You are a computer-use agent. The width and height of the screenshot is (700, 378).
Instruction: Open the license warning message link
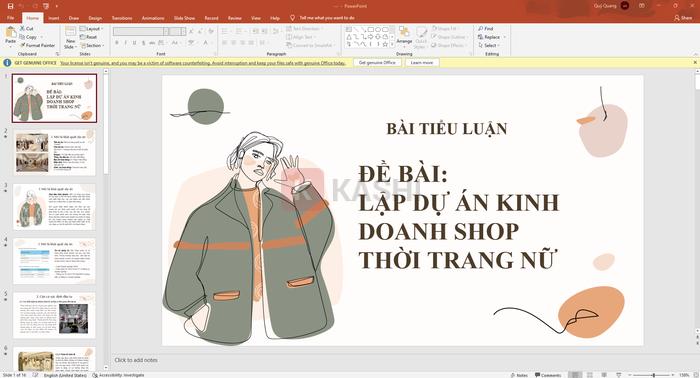(203, 63)
